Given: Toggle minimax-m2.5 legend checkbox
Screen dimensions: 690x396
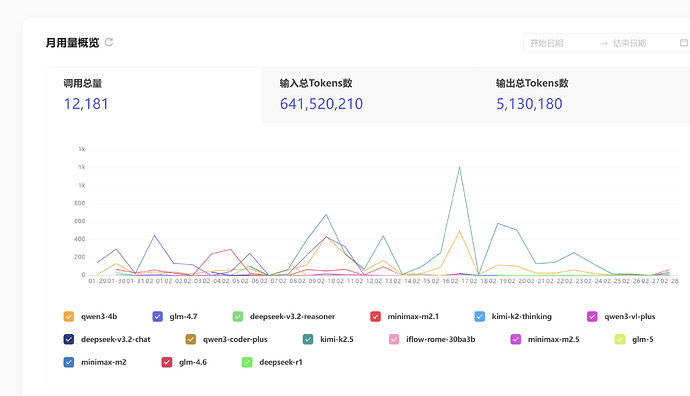Looking at the screenshot, I should point(516,339).
